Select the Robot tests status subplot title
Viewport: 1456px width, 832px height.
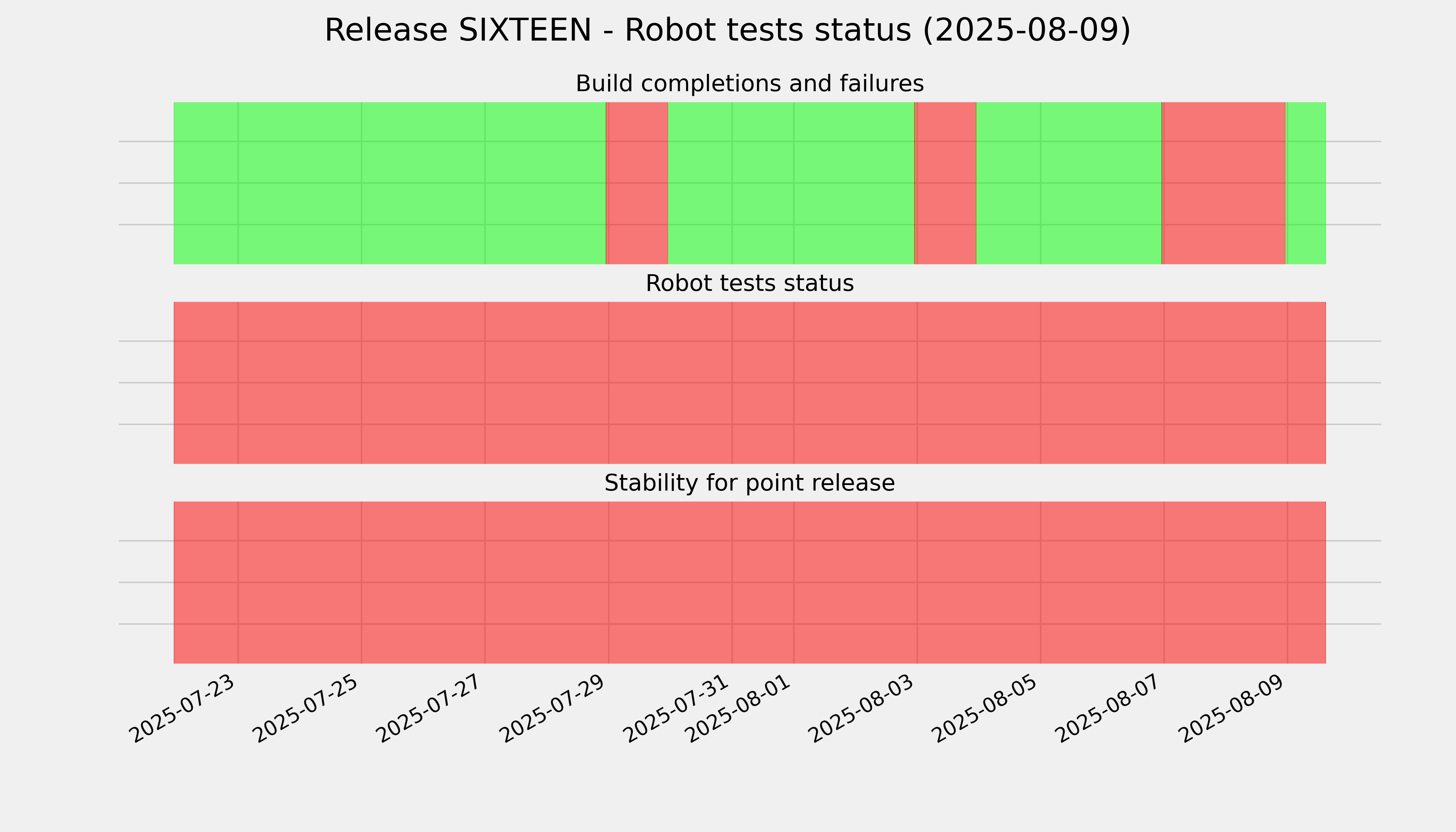point(749,284)
